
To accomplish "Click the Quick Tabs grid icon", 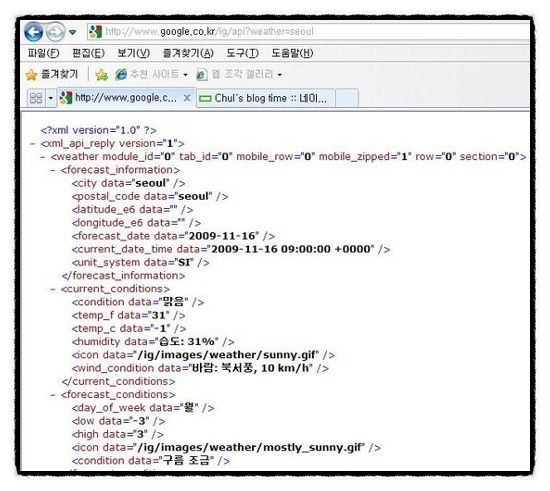I will [36, 98].
